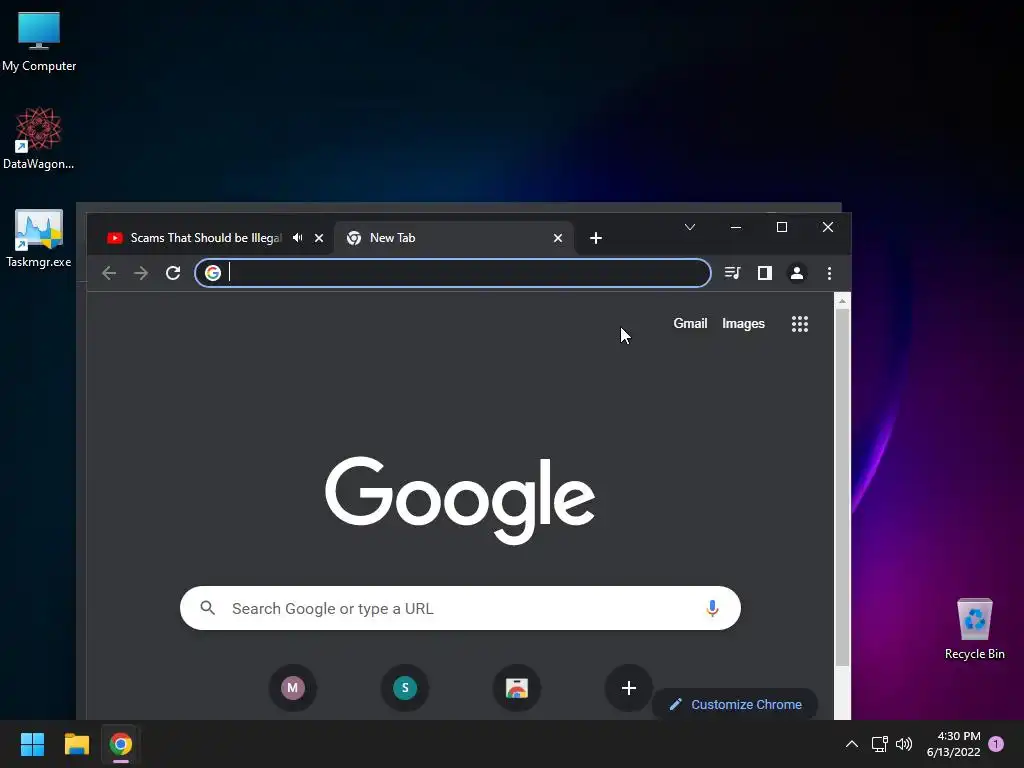This screenshot has height=768, width=1024.
Task: Open the Chrome three-dot menu
Action: pos(829,273)
